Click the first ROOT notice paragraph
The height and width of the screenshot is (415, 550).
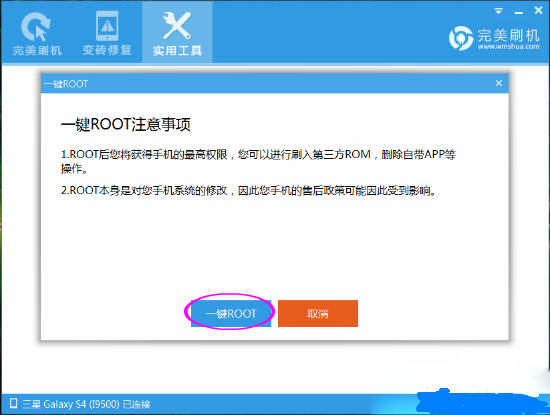tap(258, 161)
